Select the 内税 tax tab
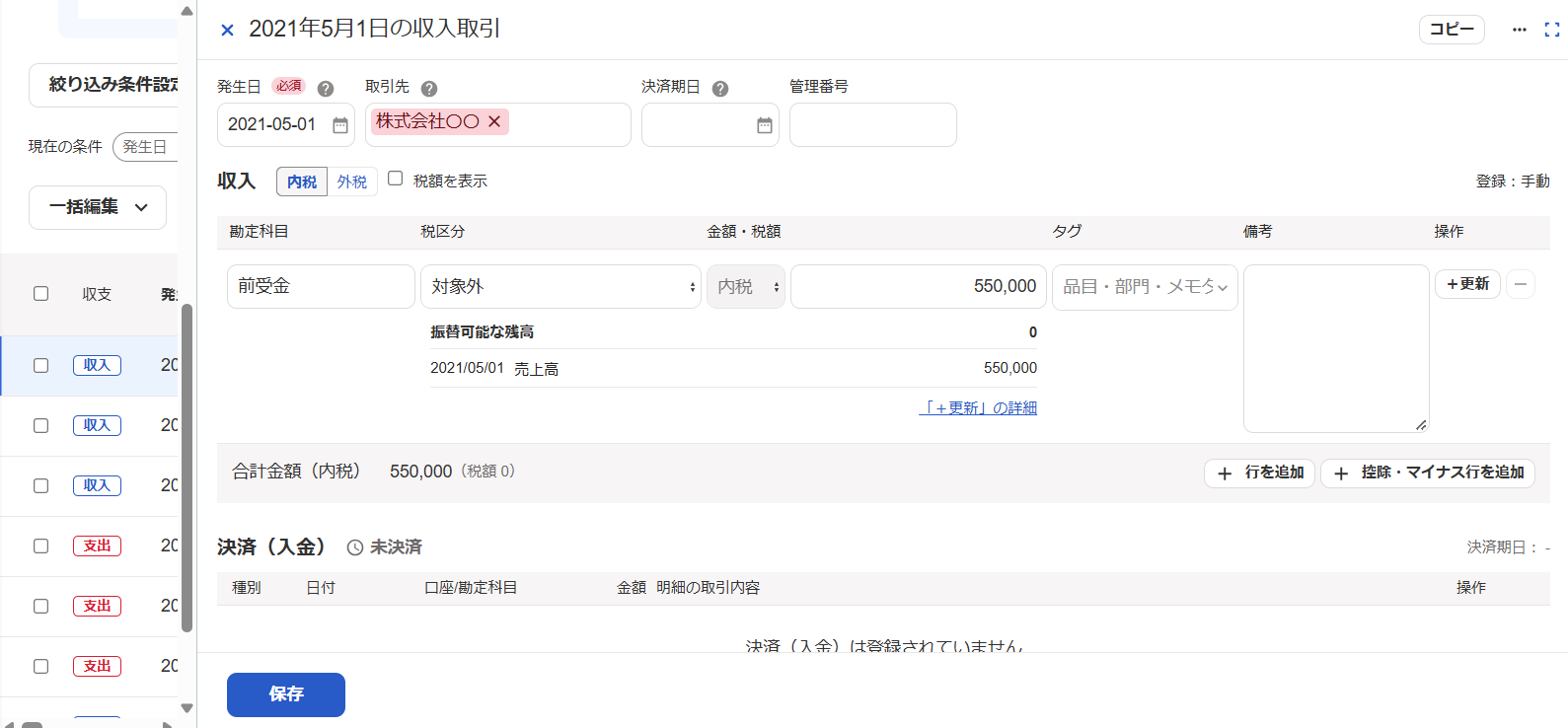Screen dimensions: 1568x728 tap(302, 182)
